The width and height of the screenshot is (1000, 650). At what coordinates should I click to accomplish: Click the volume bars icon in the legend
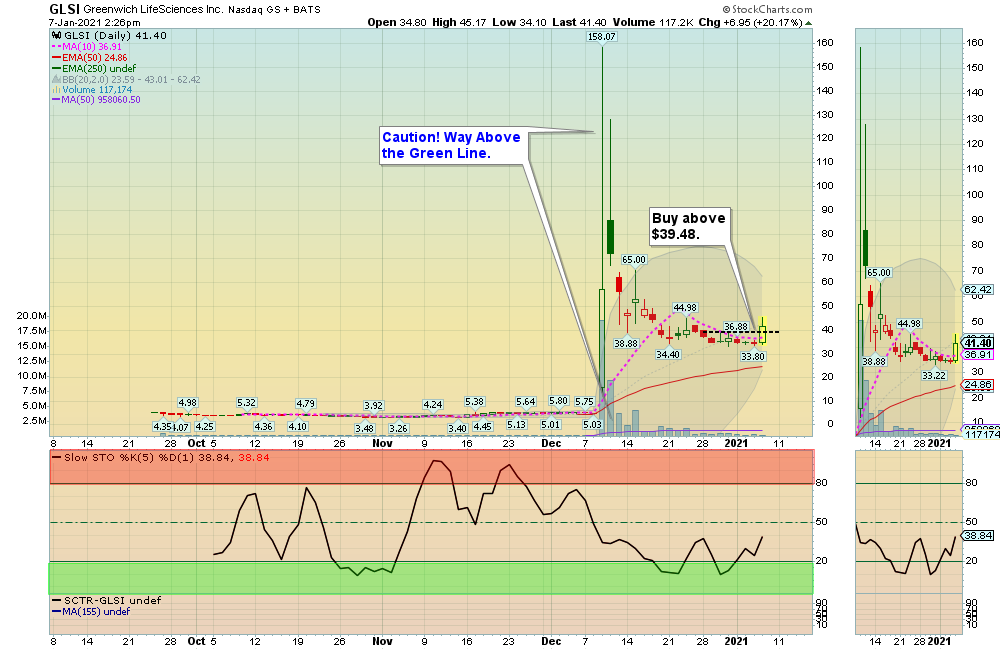(56, 90)
